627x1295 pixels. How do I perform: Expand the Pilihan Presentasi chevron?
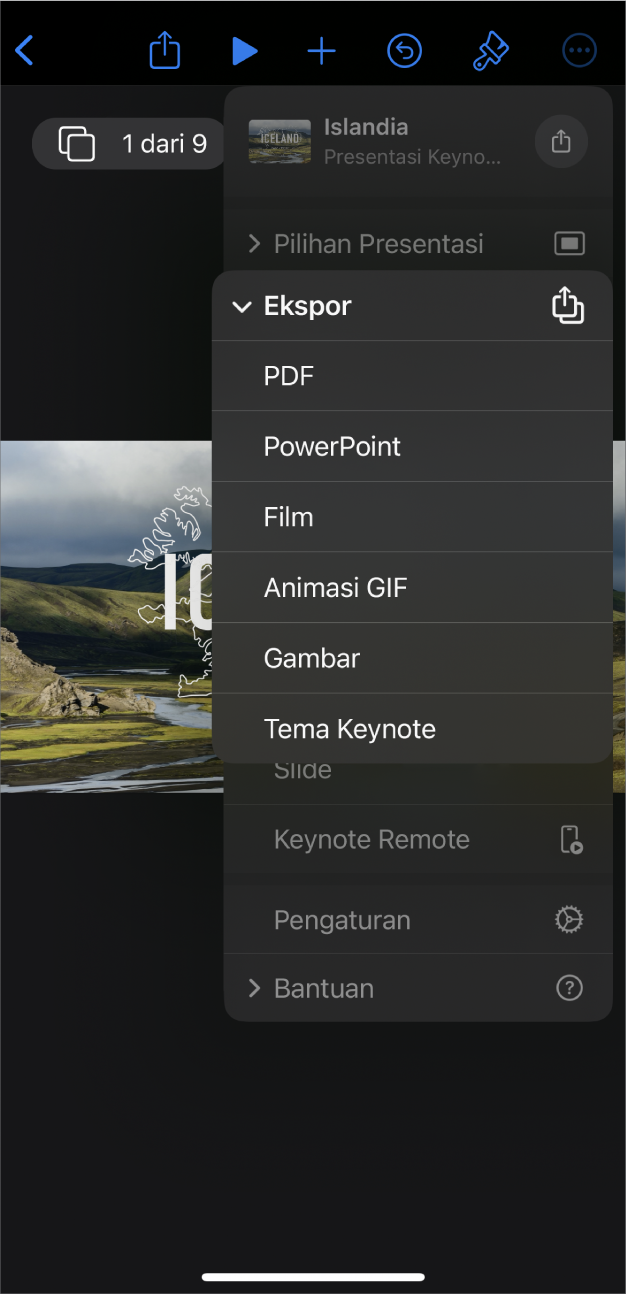click(254, 243)
